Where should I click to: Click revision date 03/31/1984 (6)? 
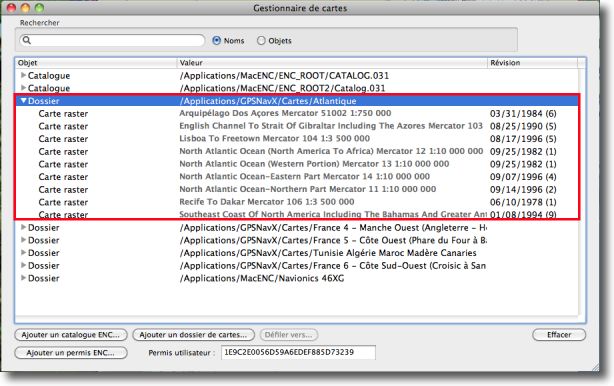tap(523, 114)
